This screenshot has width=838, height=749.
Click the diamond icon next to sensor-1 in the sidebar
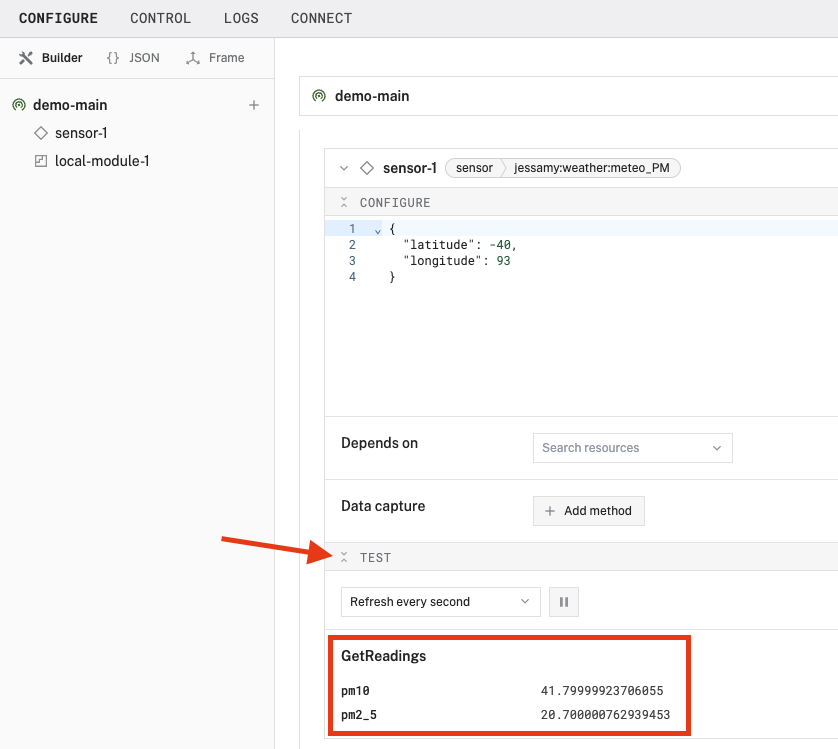tap(41, 133)
